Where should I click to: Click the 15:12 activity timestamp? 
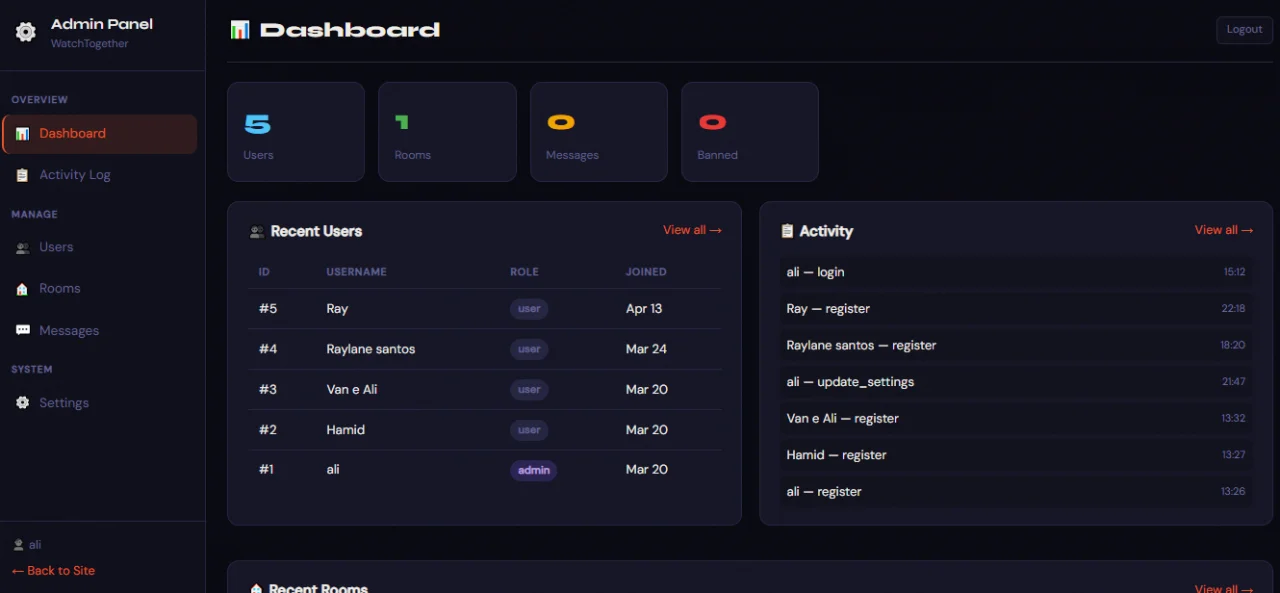[1234, 272]
